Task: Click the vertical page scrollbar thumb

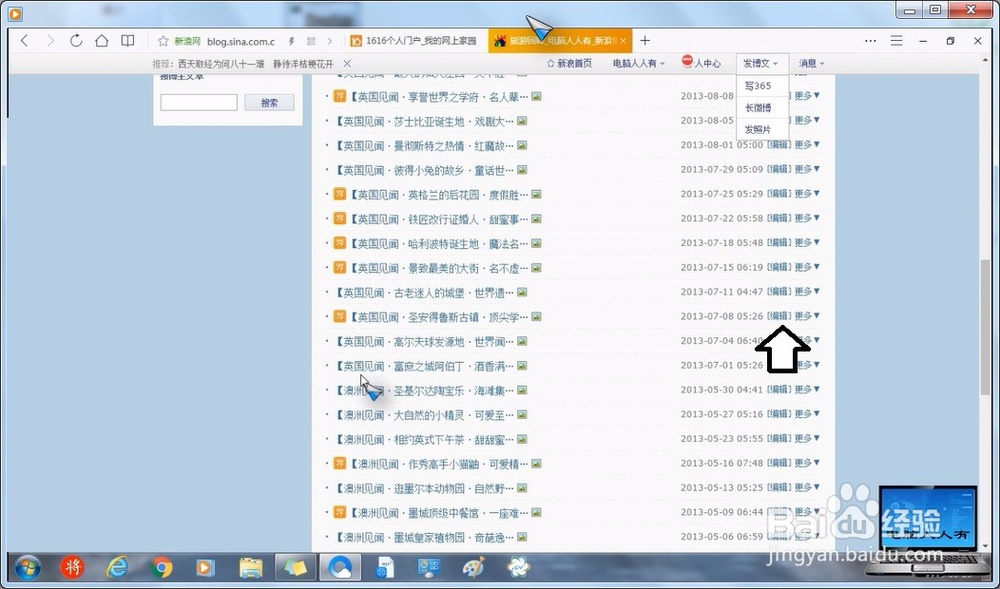Action: [x=985, y=326]
